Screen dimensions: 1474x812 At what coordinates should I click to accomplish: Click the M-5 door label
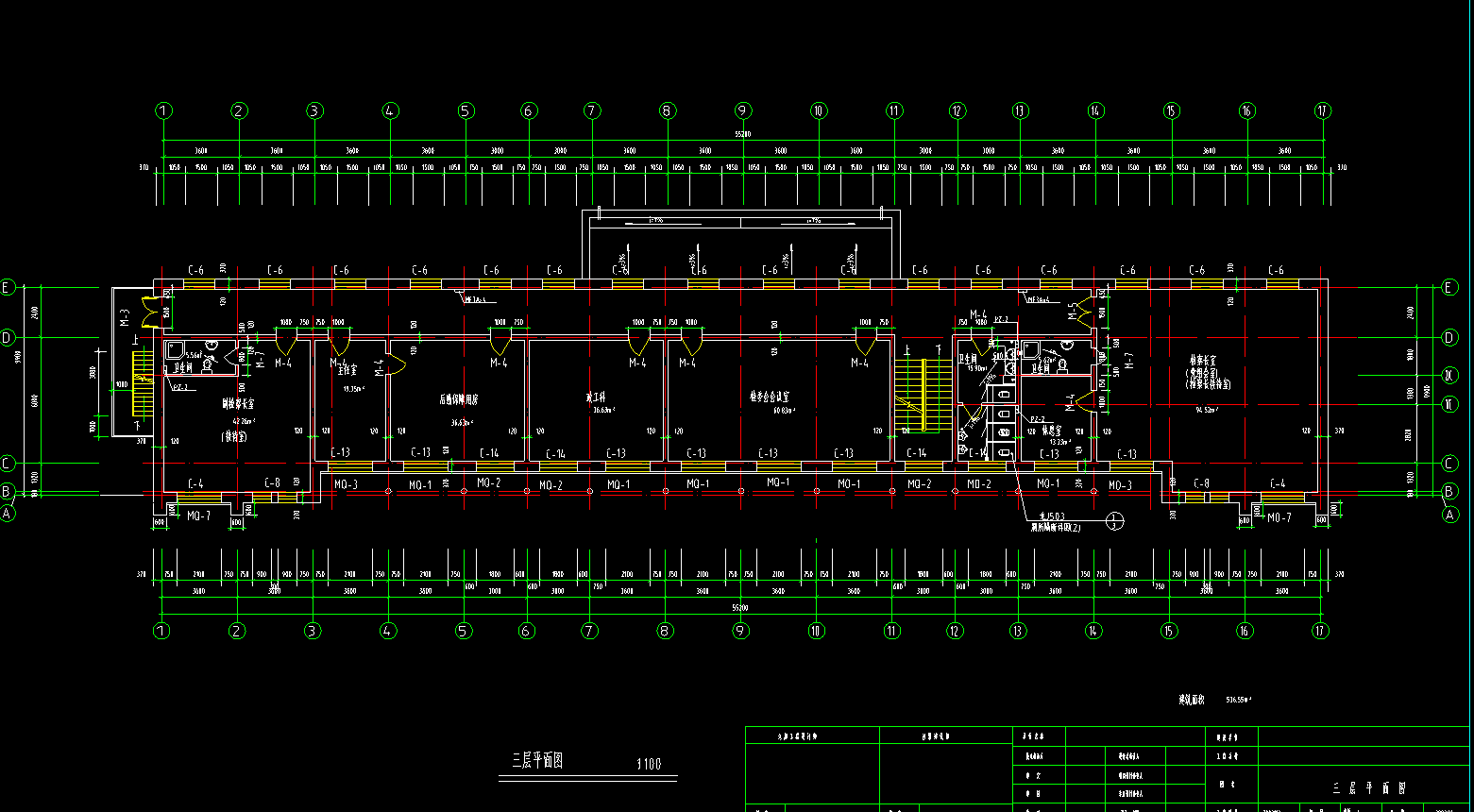[1074, 308]
